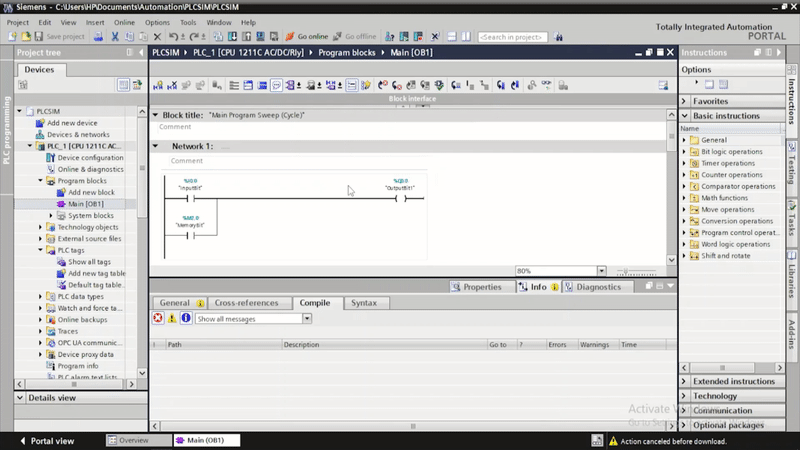Open the Show all messages dropdown

point(307,319)
